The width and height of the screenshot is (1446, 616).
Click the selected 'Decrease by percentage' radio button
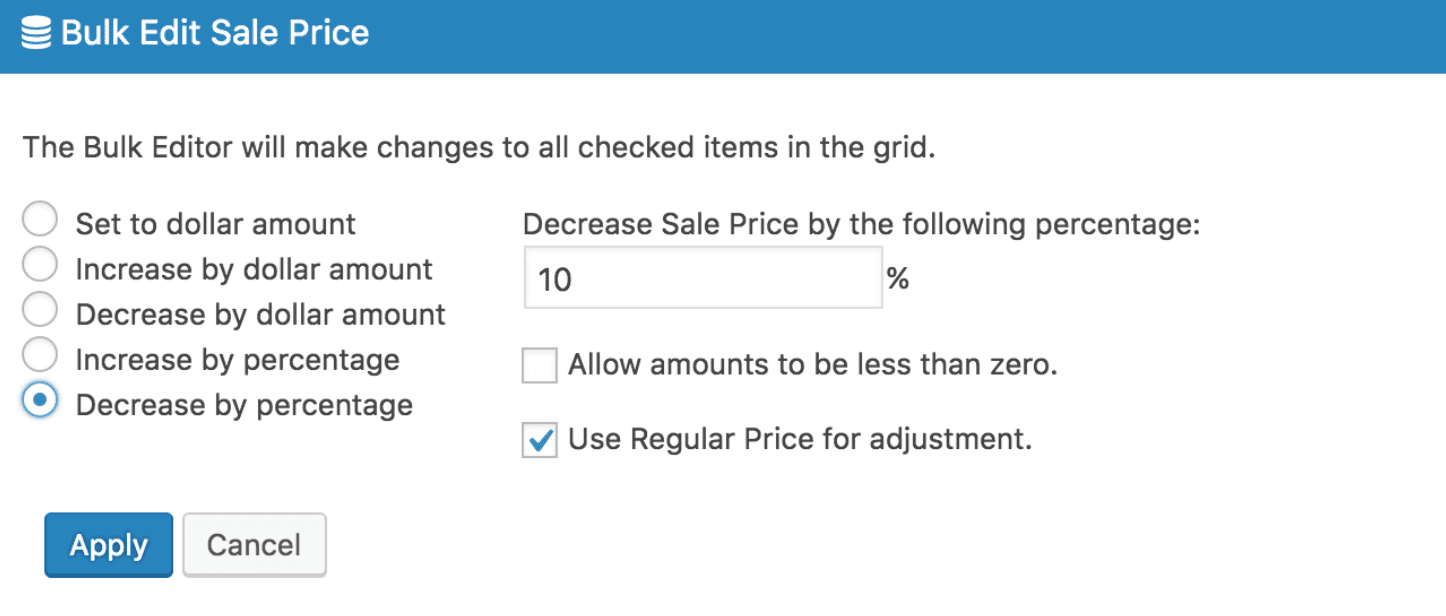point(40,402)
